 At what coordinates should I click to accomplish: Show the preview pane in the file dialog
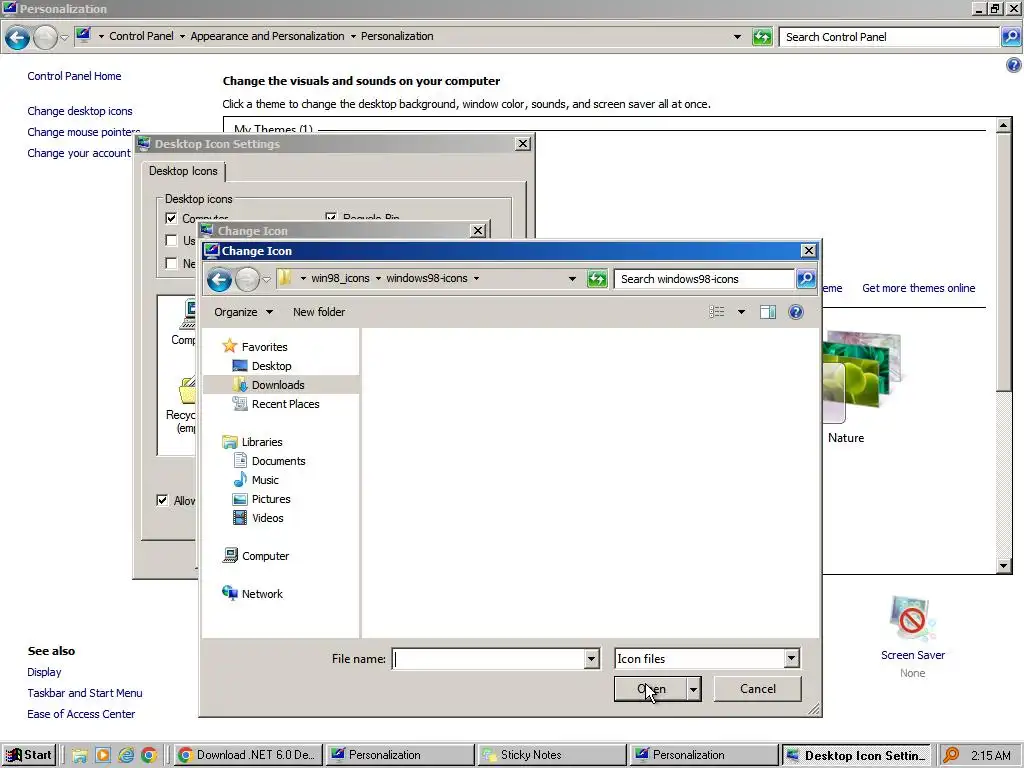point(768,312)
